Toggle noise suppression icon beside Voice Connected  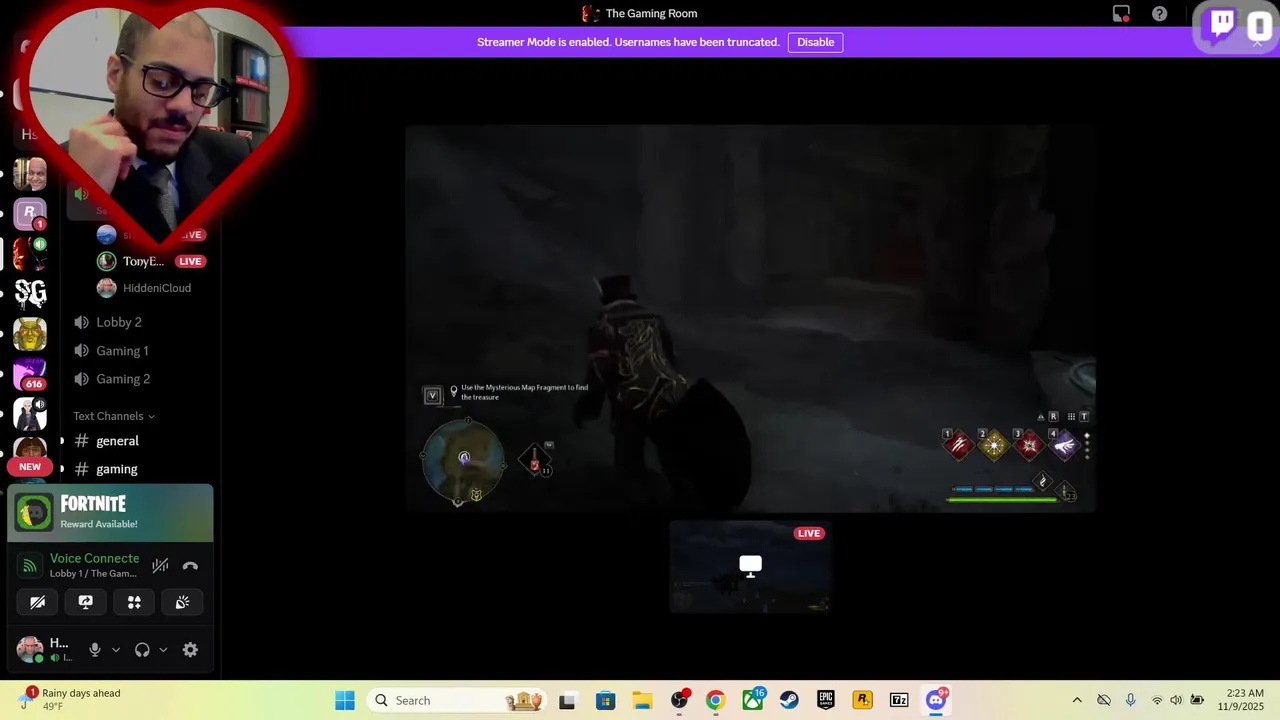point(160,566)
